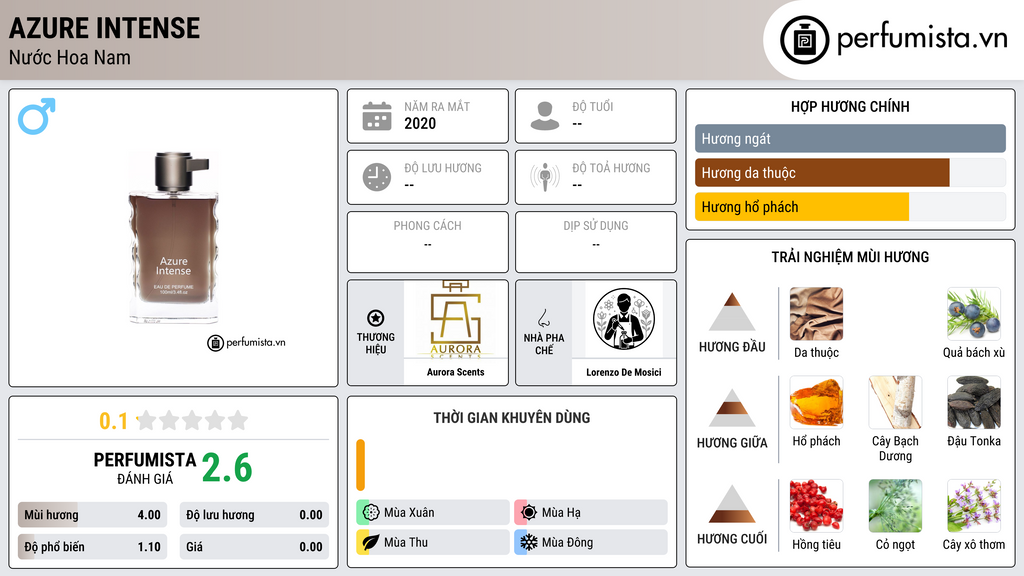This screenshot has width=1024, height=576.
Task: Click the Hồng tiêu note label
Action: [x=816, y=545]
